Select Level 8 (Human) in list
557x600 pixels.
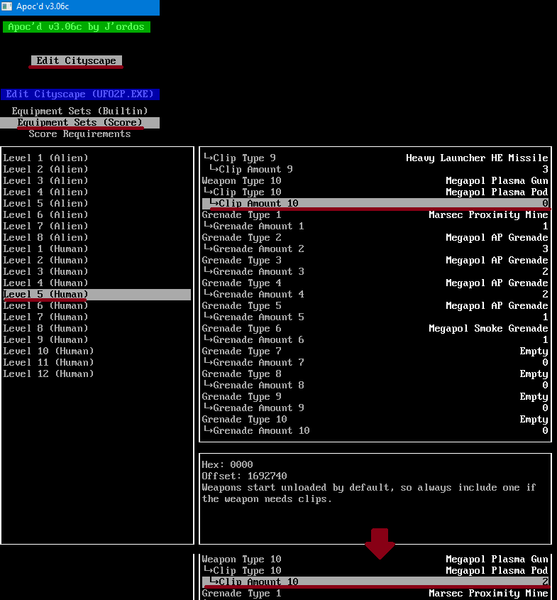tap(46, 328)
